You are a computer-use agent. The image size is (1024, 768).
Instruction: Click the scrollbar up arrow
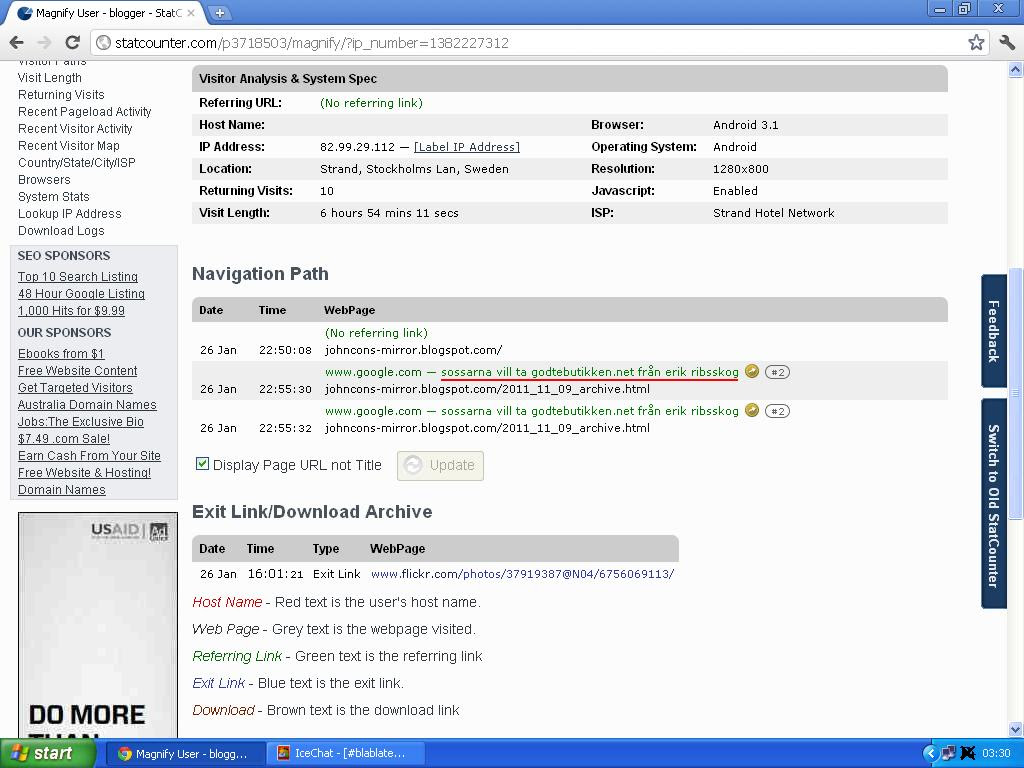1016,69
